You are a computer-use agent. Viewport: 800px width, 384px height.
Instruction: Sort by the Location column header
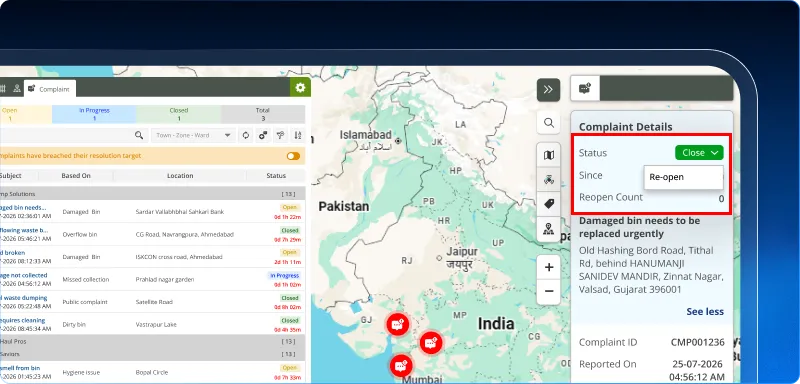(x=180, y=175)
